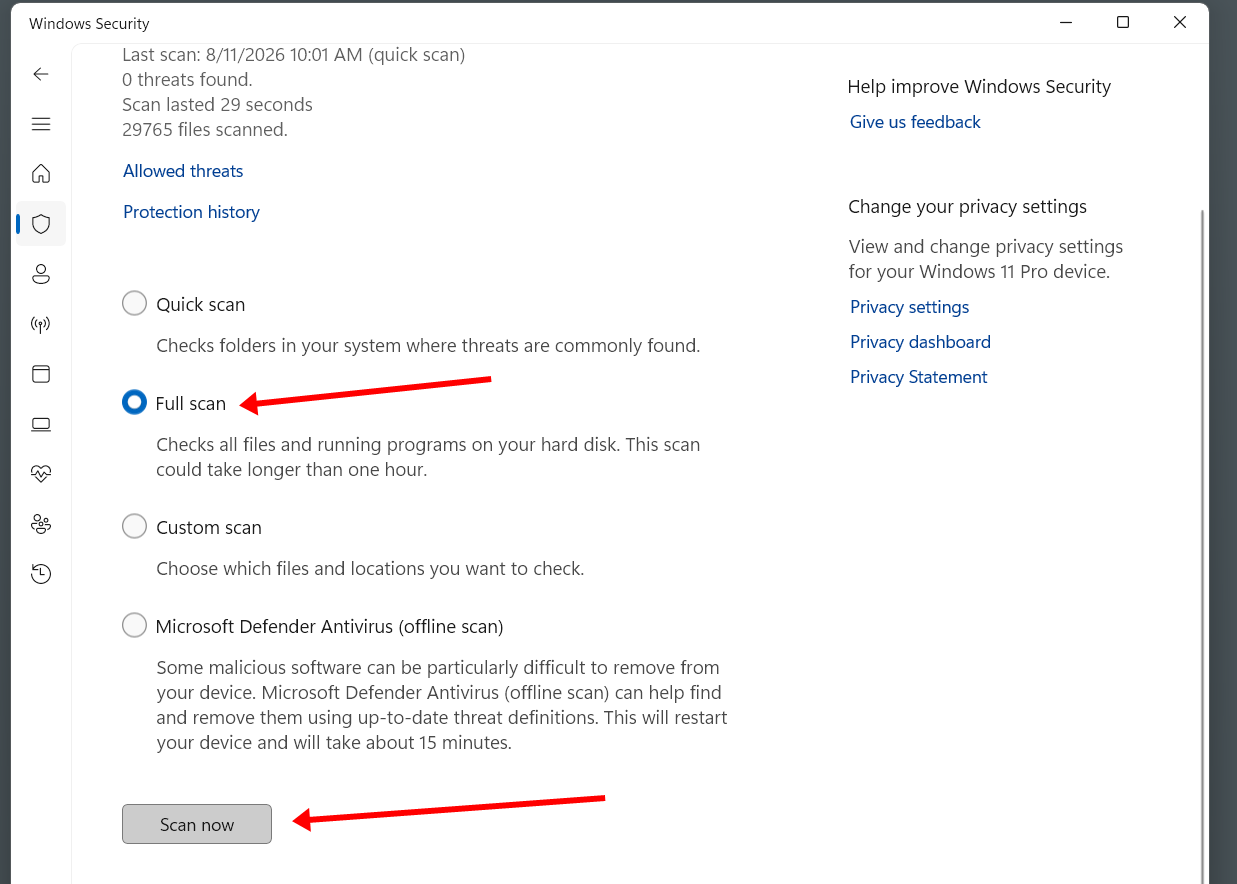Go back using the back arrow
This screenshot has width=1237, height=884.
tap(41, 74)
